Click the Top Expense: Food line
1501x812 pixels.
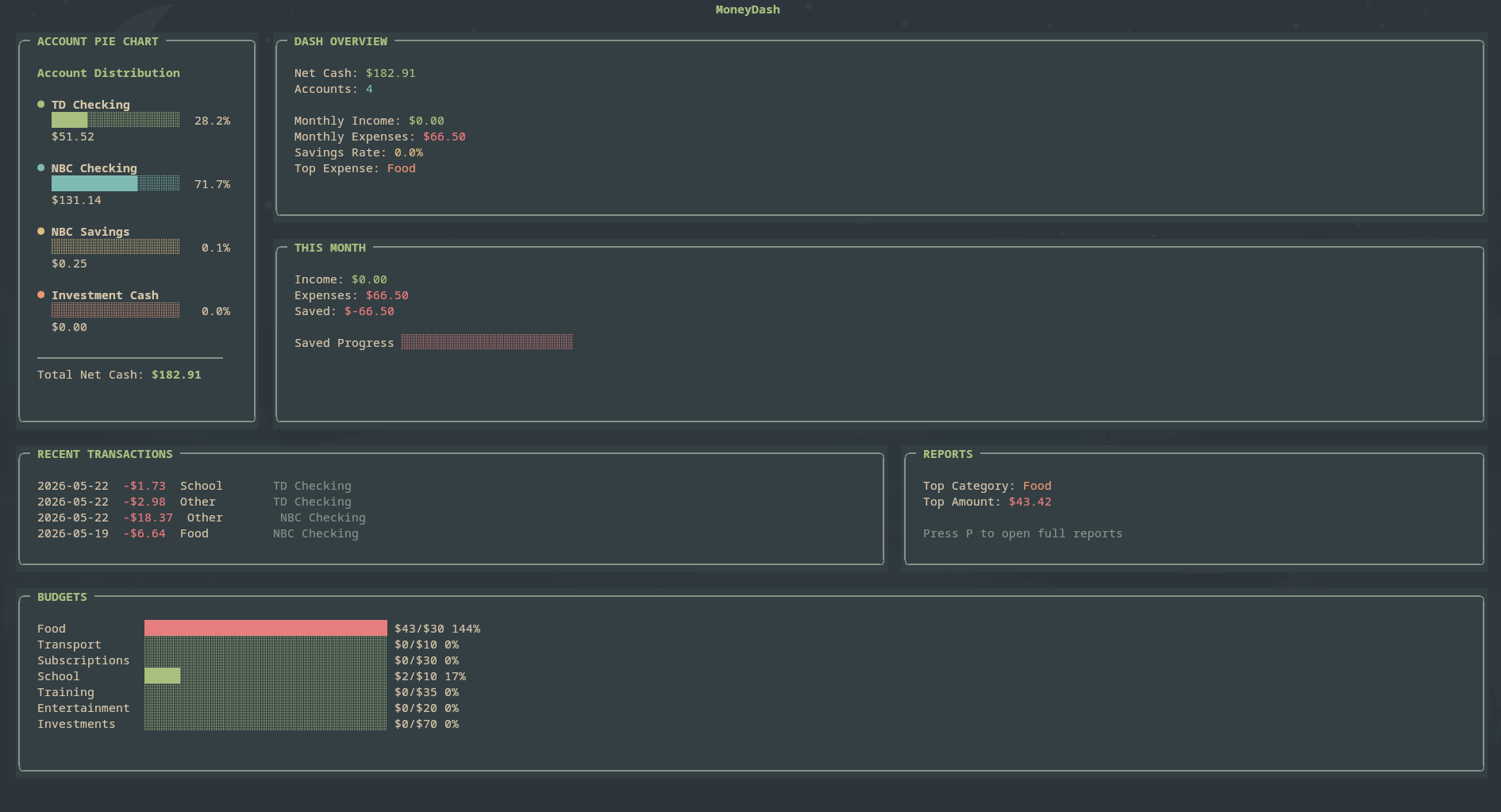[355, 168]
